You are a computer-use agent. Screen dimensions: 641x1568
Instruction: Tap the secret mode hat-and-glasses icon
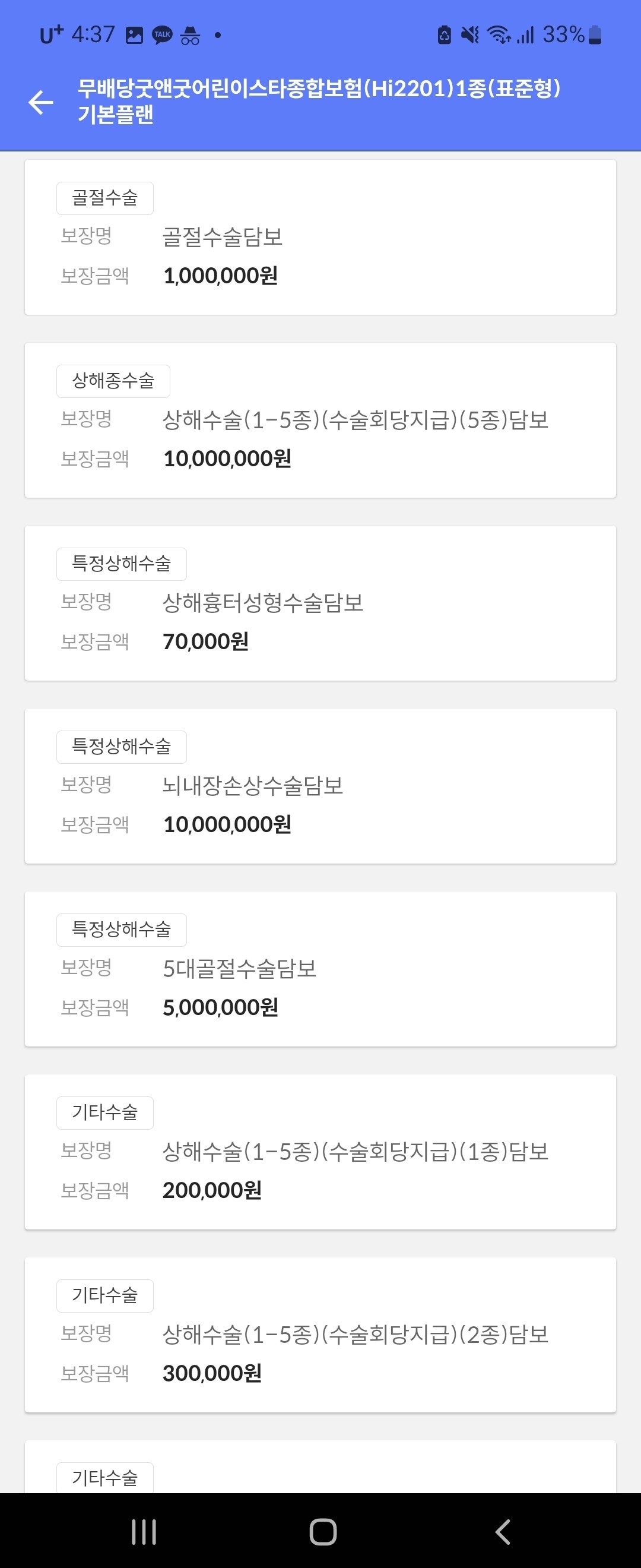click(x=190, y=35)
